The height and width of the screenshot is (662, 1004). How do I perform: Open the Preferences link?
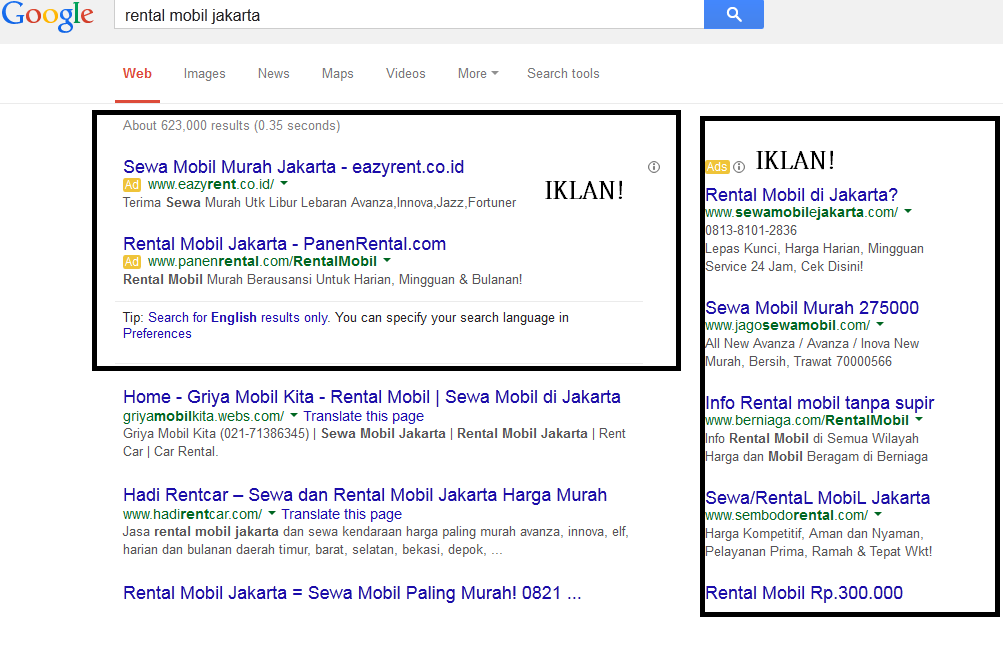157,334
